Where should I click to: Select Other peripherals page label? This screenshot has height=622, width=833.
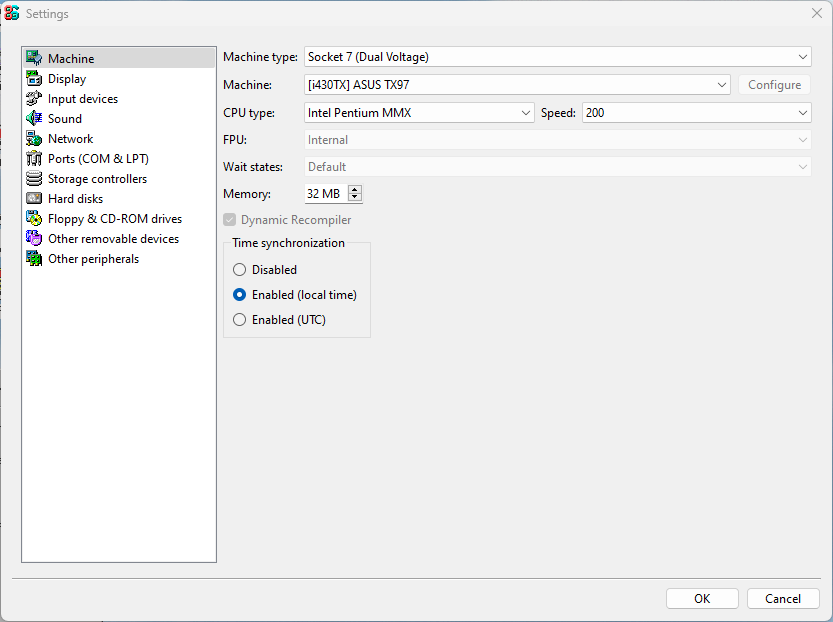(94, 259)
